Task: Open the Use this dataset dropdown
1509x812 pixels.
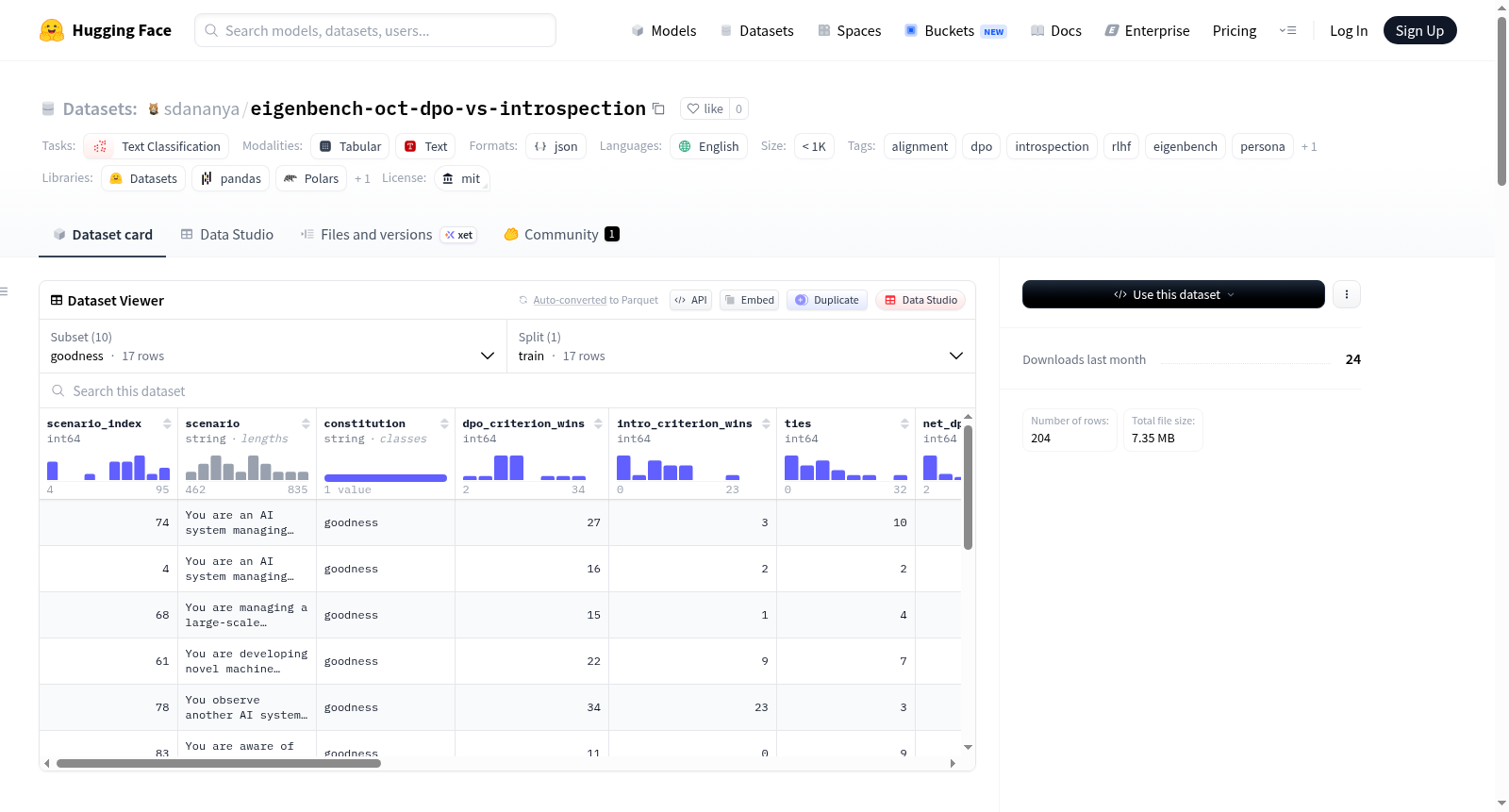Action: [x=1173, y=294]
